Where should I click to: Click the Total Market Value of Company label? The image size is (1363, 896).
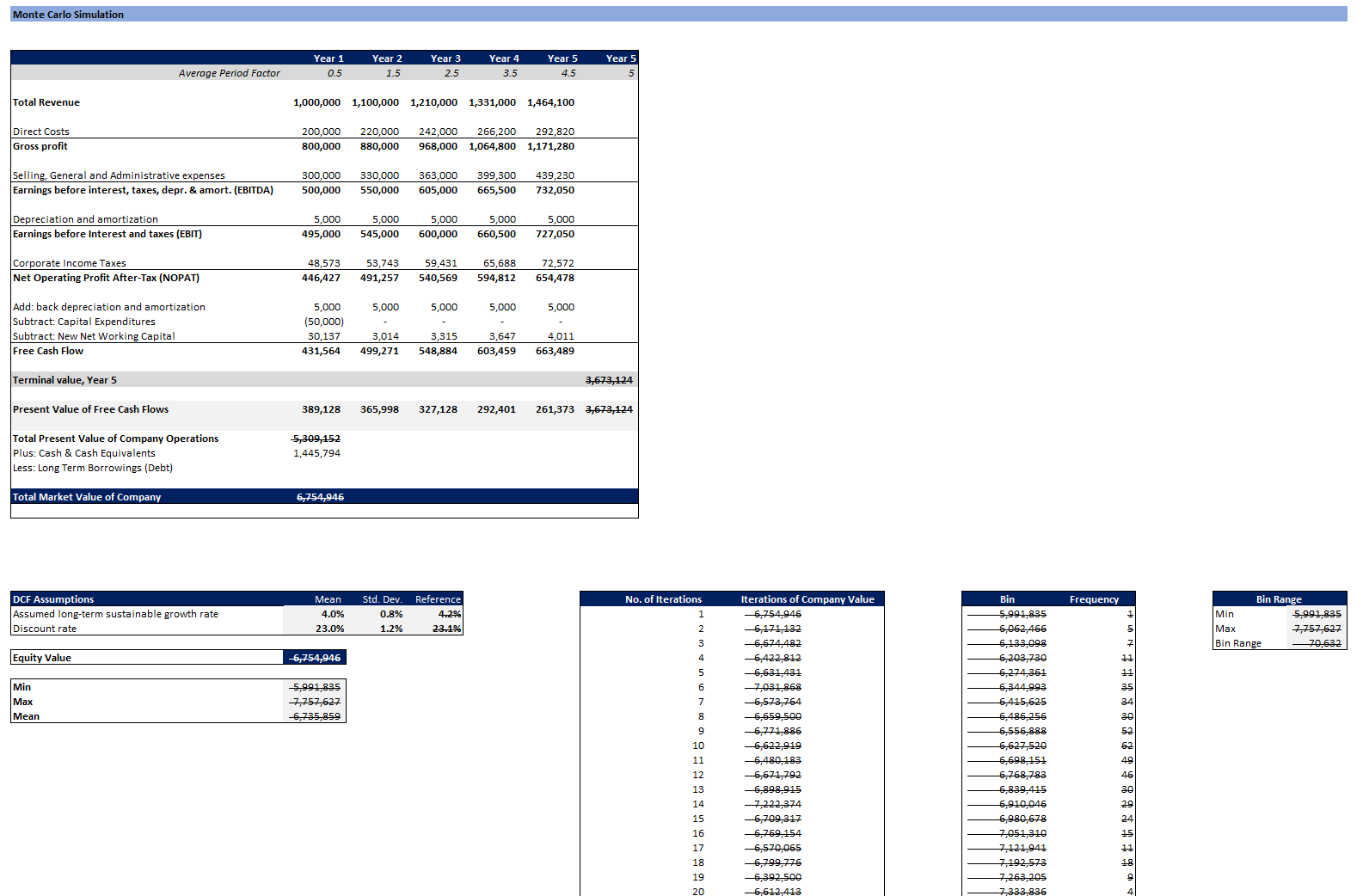coord(87,497)
